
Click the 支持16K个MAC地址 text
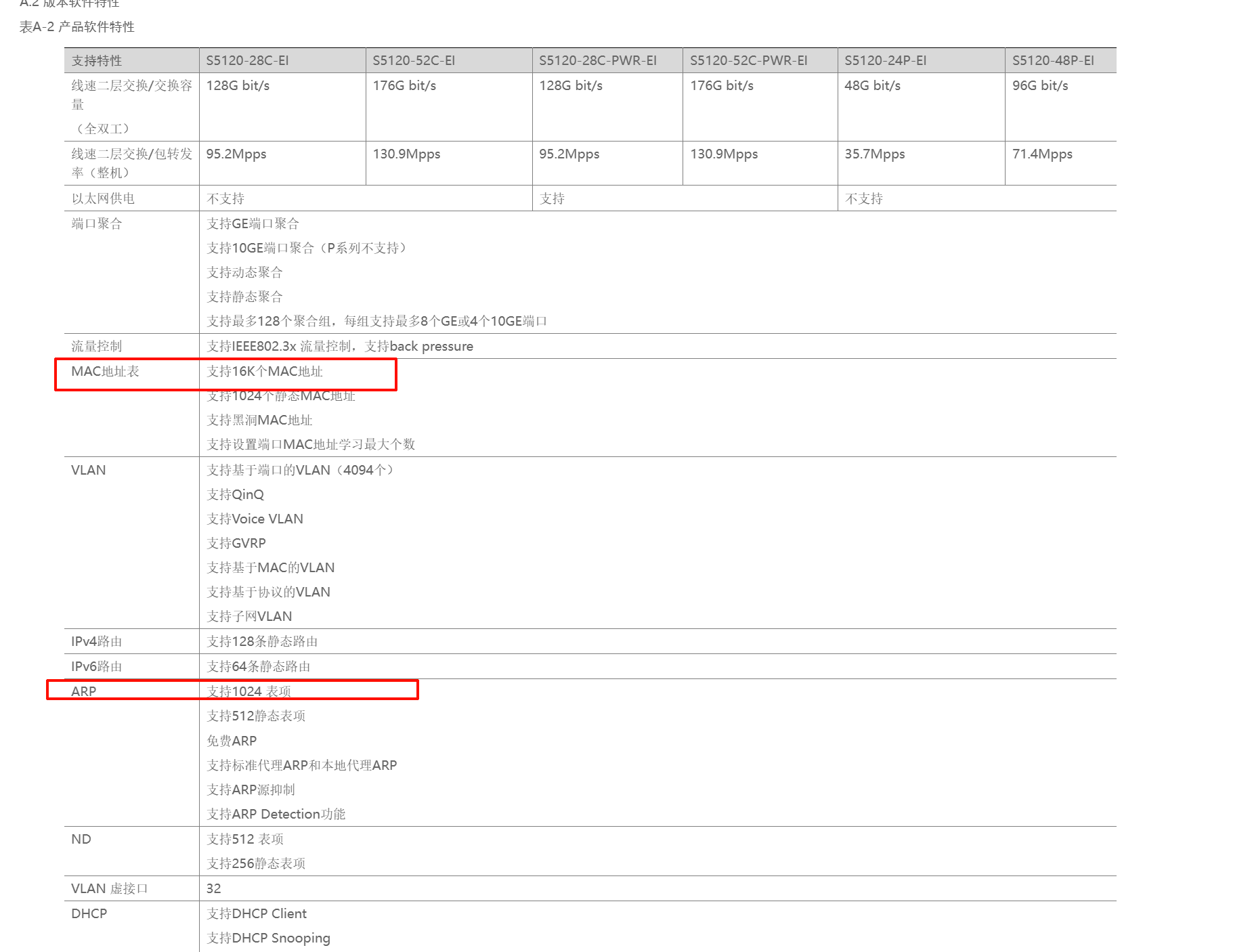tap(265, 371)
